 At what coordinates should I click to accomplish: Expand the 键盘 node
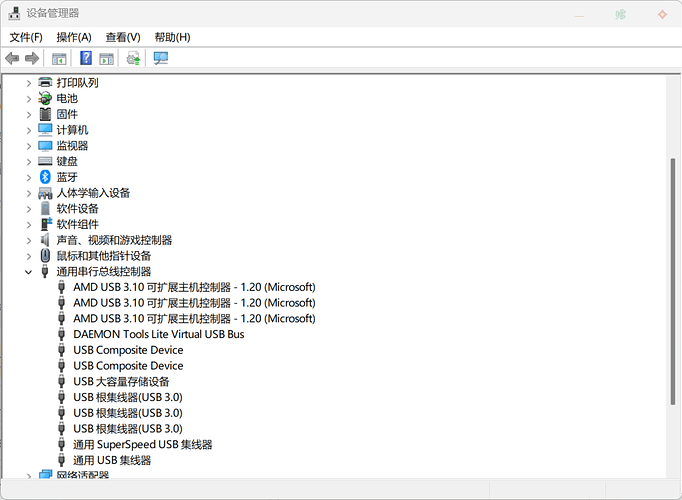point(29,162)
